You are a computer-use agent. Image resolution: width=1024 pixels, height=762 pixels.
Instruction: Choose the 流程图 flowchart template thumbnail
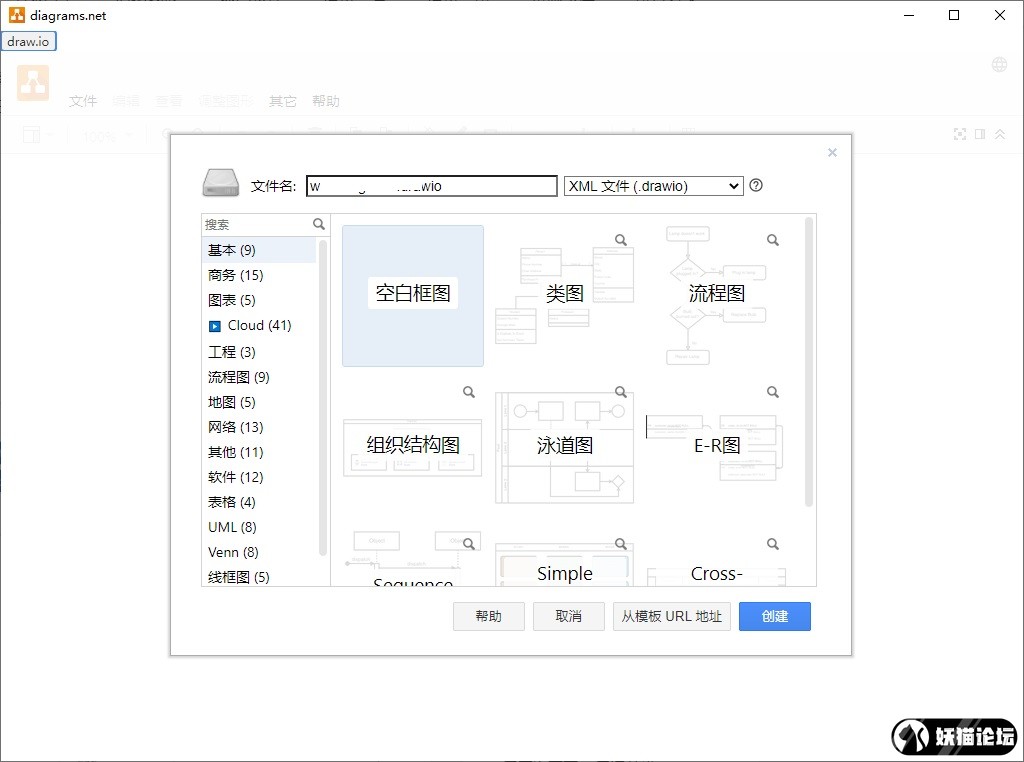coord(716,296)
